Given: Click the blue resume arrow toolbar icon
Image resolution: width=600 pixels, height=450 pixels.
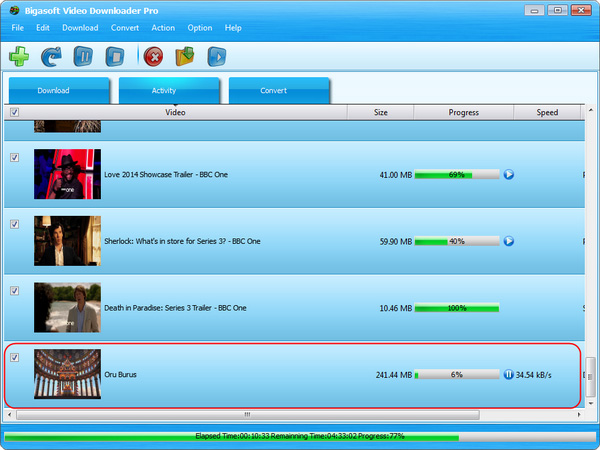Looking at the screenshot, I should coord(51,57).
